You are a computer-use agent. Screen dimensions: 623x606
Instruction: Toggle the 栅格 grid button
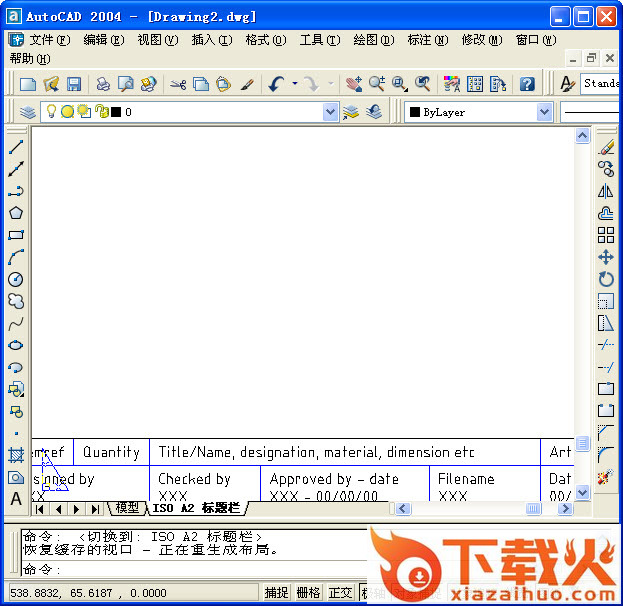(x=308, y=592)
